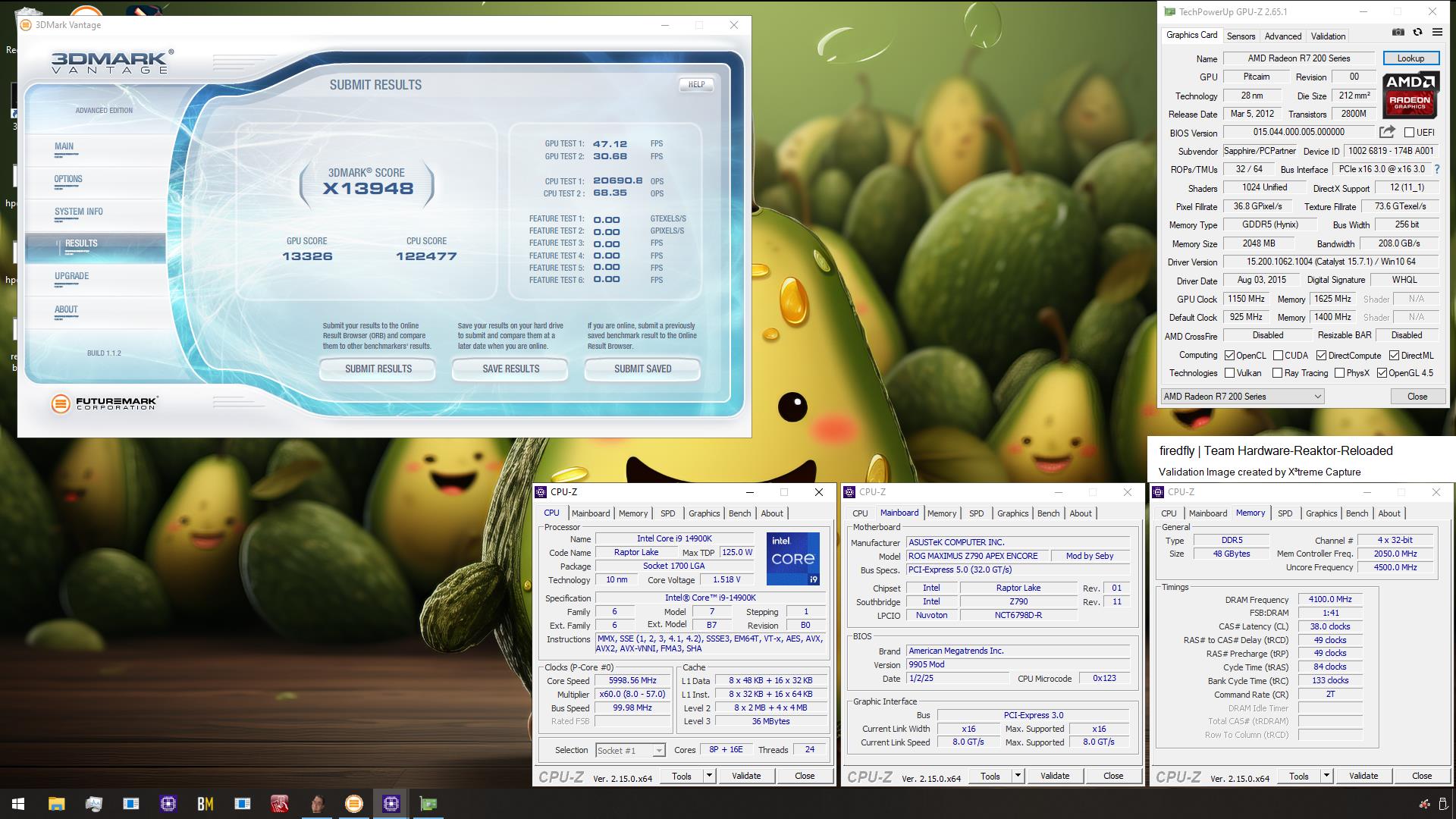Image resolution: width=1456 pixels, height=819 pixels.
Task: Toggle the PhysX checkbox
Action: point(1339,373)
